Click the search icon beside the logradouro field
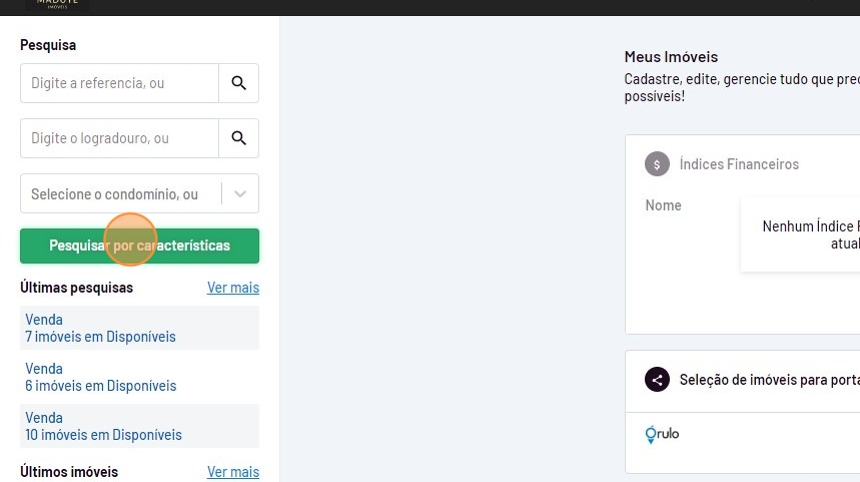This screenshot has width=860, height=482. click(239, 138)
